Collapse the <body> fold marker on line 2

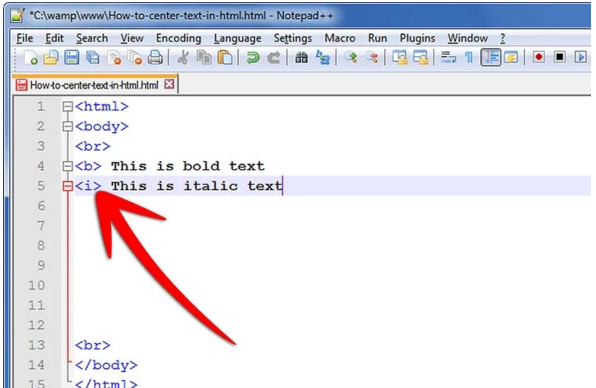click(x=68, y=126)
